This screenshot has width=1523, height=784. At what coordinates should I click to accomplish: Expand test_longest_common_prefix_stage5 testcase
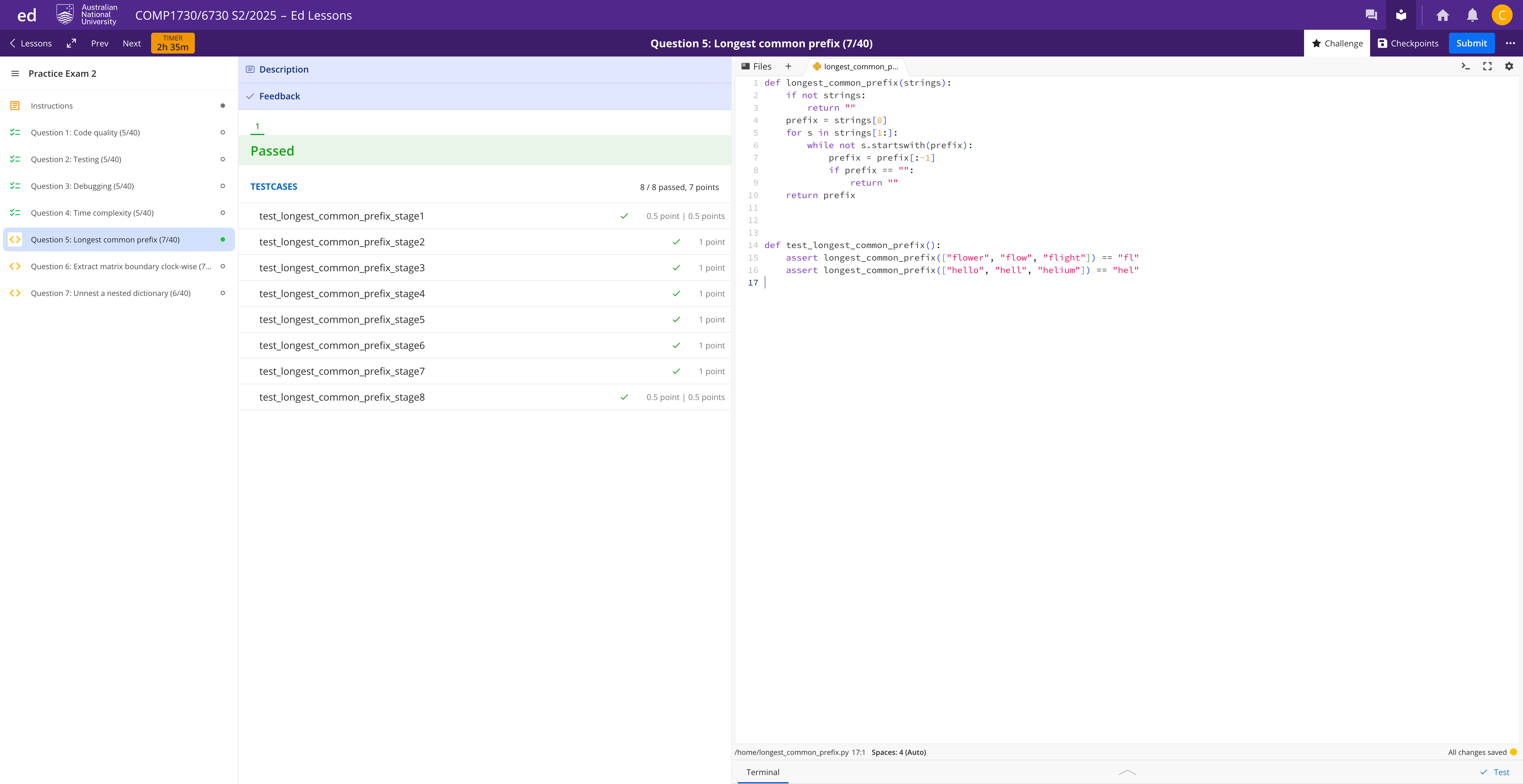[485, 320]
